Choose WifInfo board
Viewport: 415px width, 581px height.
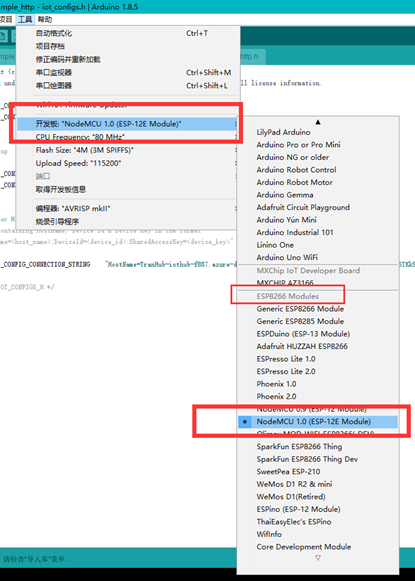318,534
